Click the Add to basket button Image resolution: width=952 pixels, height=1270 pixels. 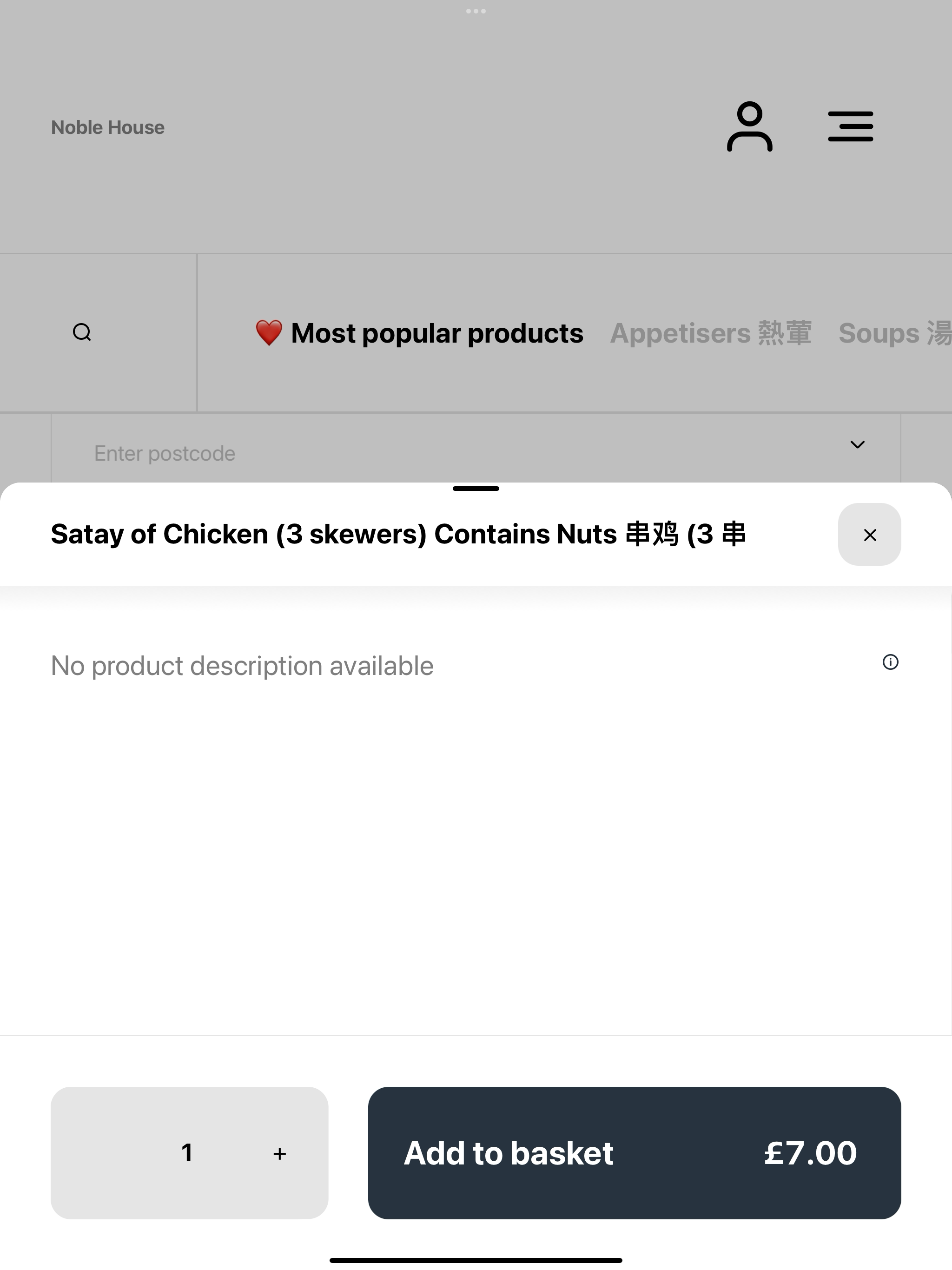pyautogui.click(x=635, y=1153)
